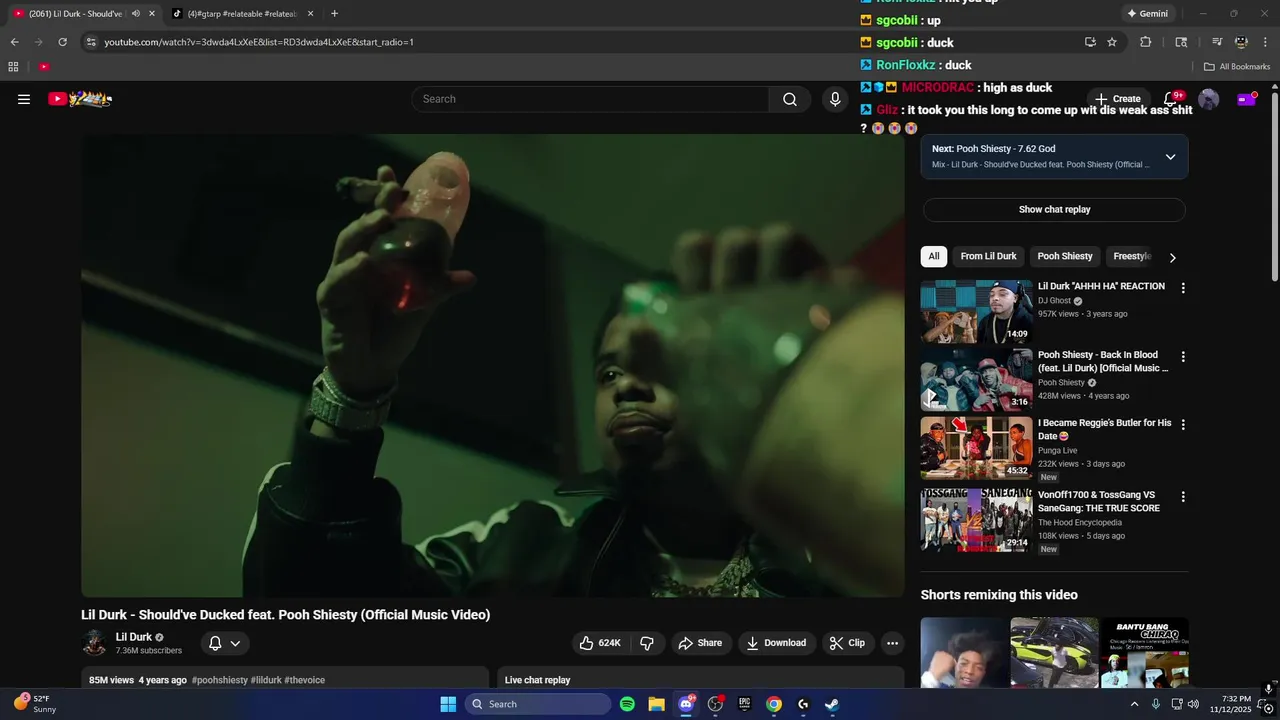The height and width of the screenshot is (720, 1280).
Task: Click the Lil Durk channel avatar
Action: point(95,643)
